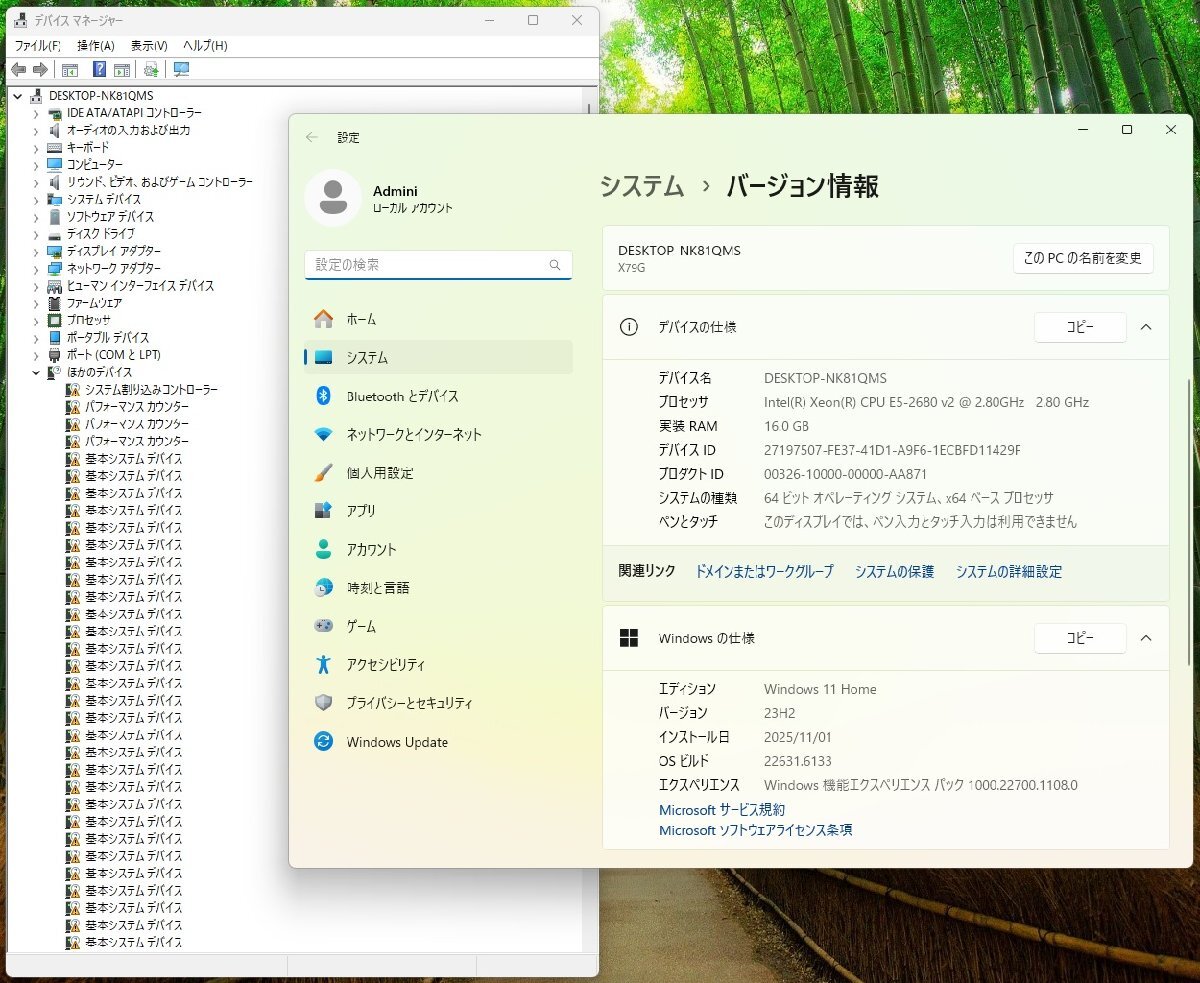Select the Bluetooth とデバイス settings icon
Screen dimensions: 1200x983
point(323,396)
